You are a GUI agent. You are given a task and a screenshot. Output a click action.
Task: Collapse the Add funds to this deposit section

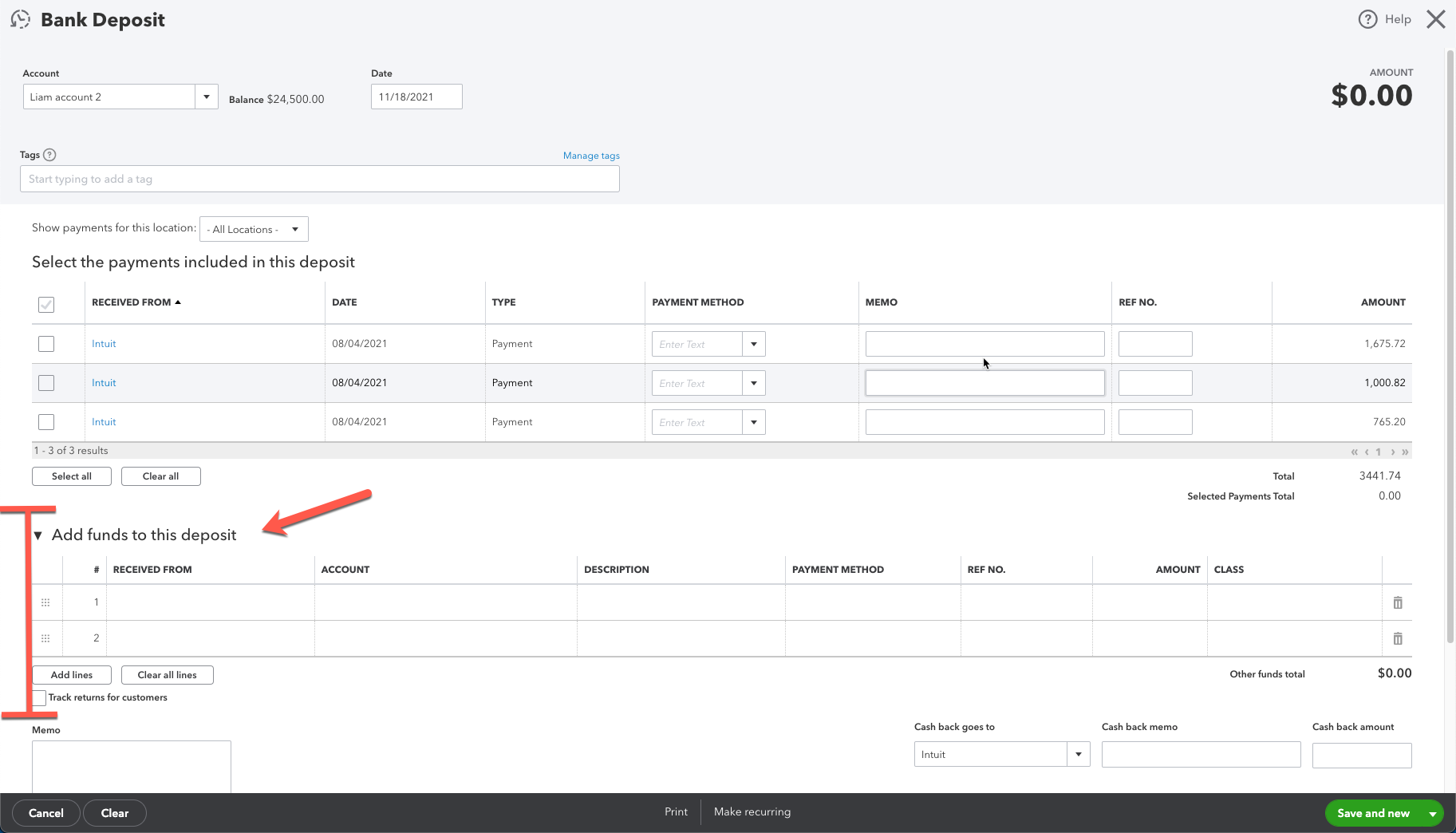pyautogui.click(x=37, y=535)
